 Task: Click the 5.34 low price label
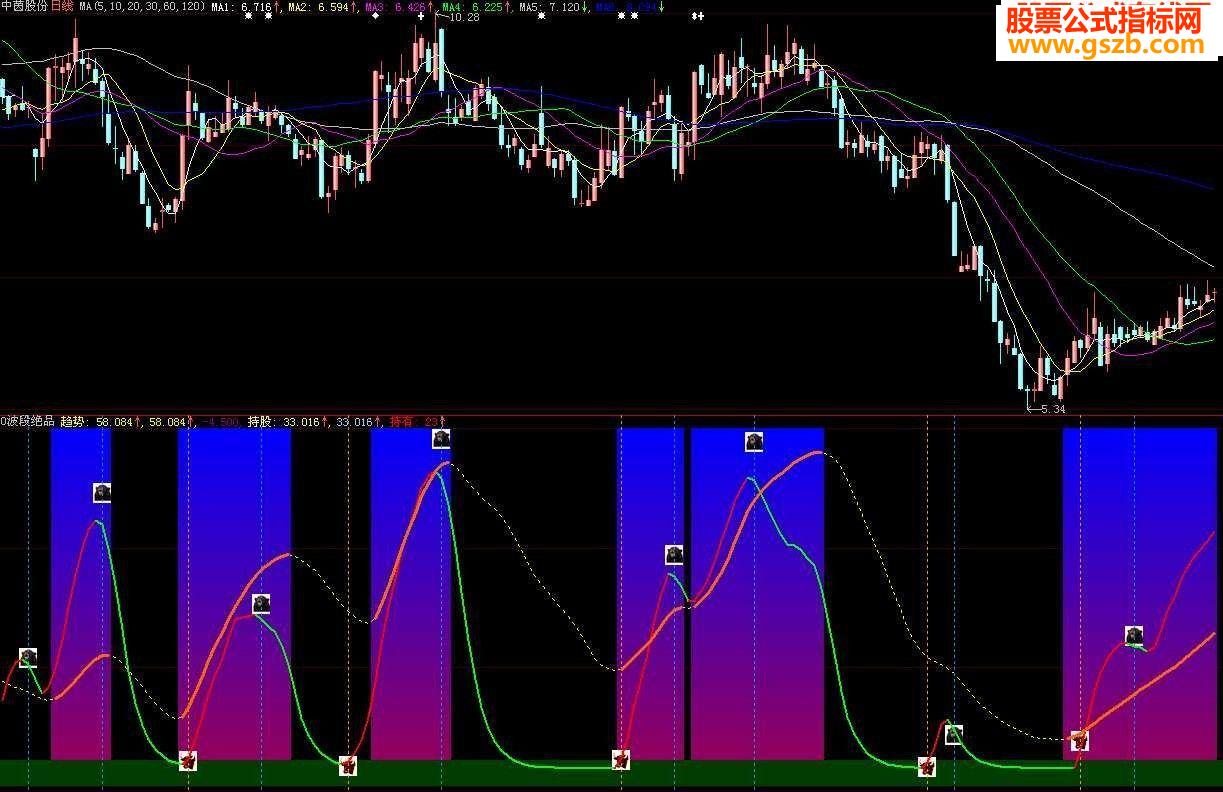coord(1052,409)
